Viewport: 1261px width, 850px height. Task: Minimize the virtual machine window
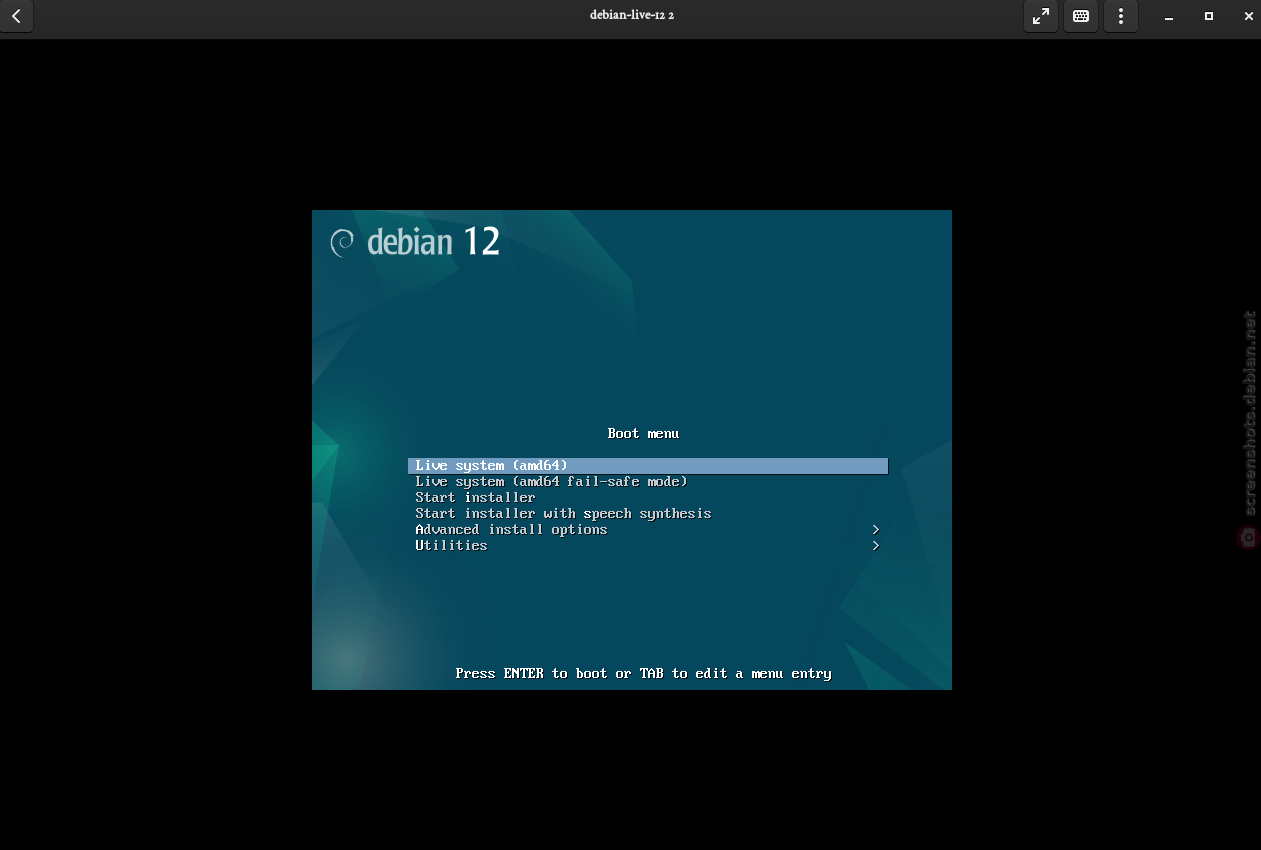(1168, 16)
